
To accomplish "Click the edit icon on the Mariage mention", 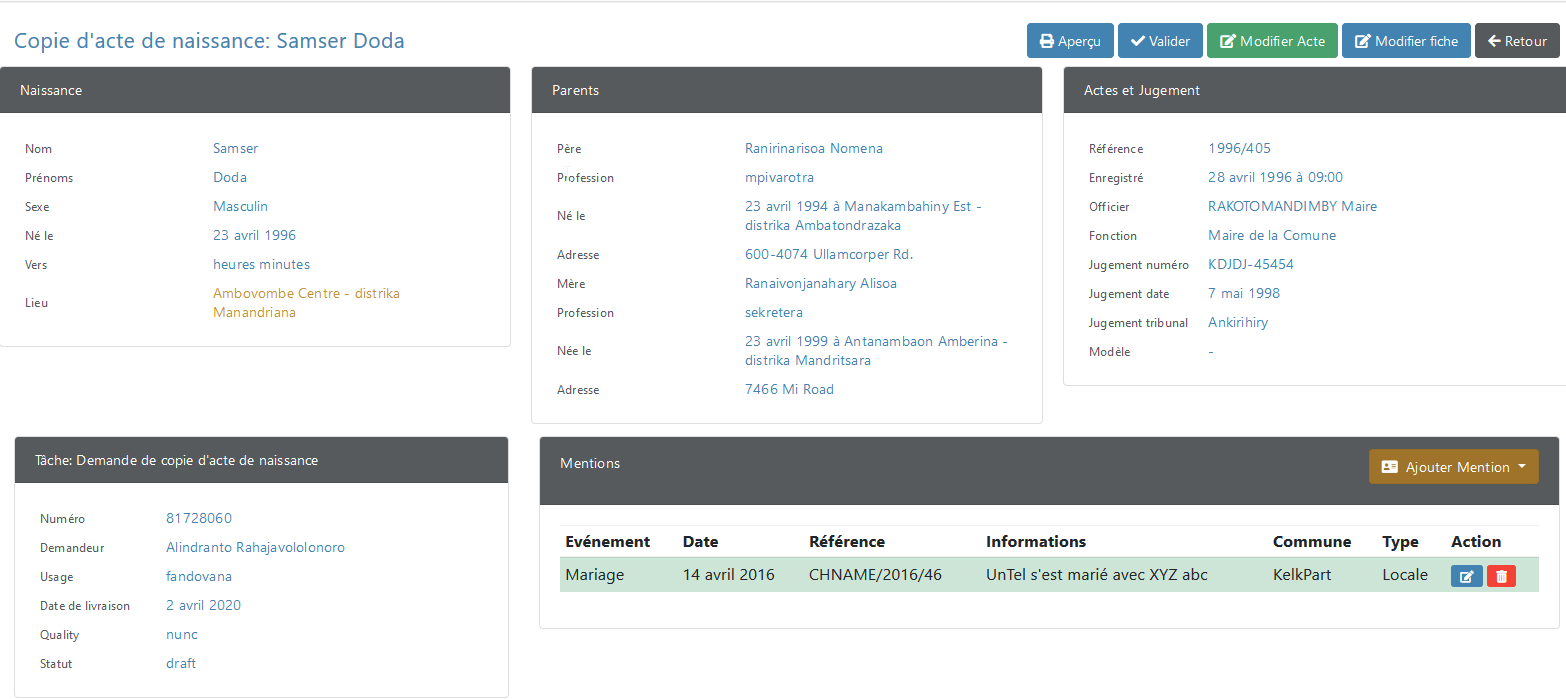I will tap(1466, 576).
